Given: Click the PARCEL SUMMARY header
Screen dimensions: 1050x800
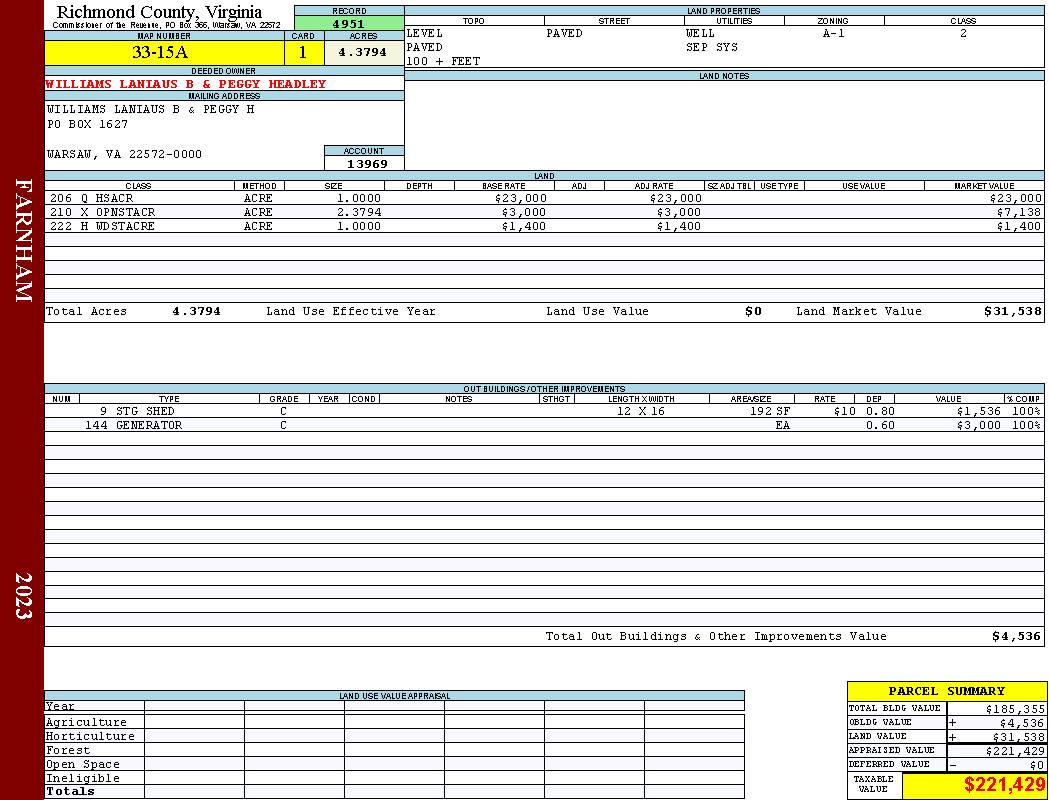Looking at the screenshot, I should coord(946,691).
